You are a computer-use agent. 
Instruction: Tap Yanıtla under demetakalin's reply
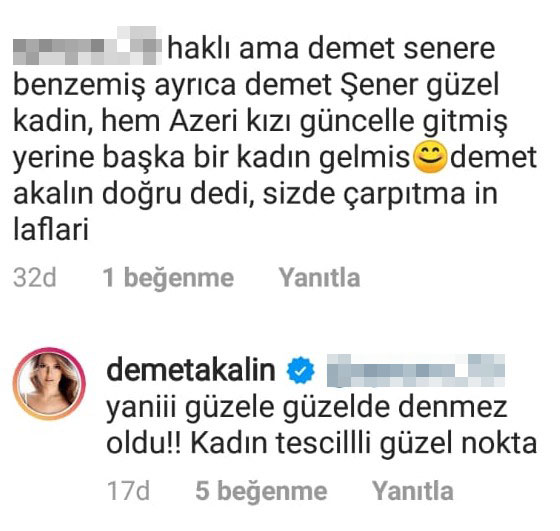413,491
